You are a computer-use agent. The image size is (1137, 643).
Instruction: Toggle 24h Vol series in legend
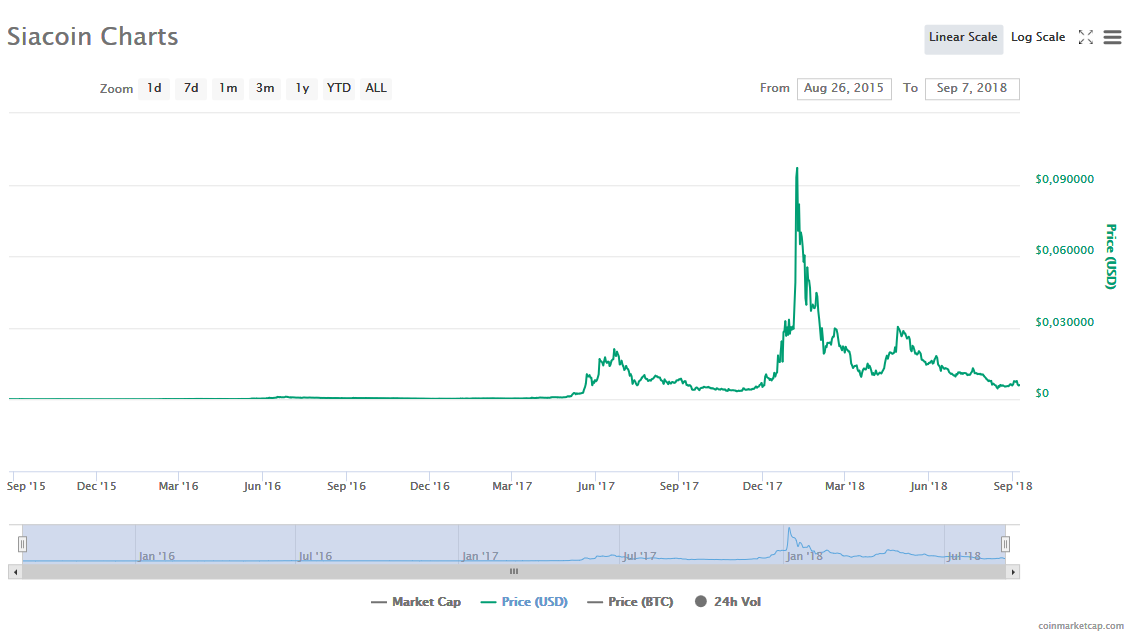pos(728,602)
